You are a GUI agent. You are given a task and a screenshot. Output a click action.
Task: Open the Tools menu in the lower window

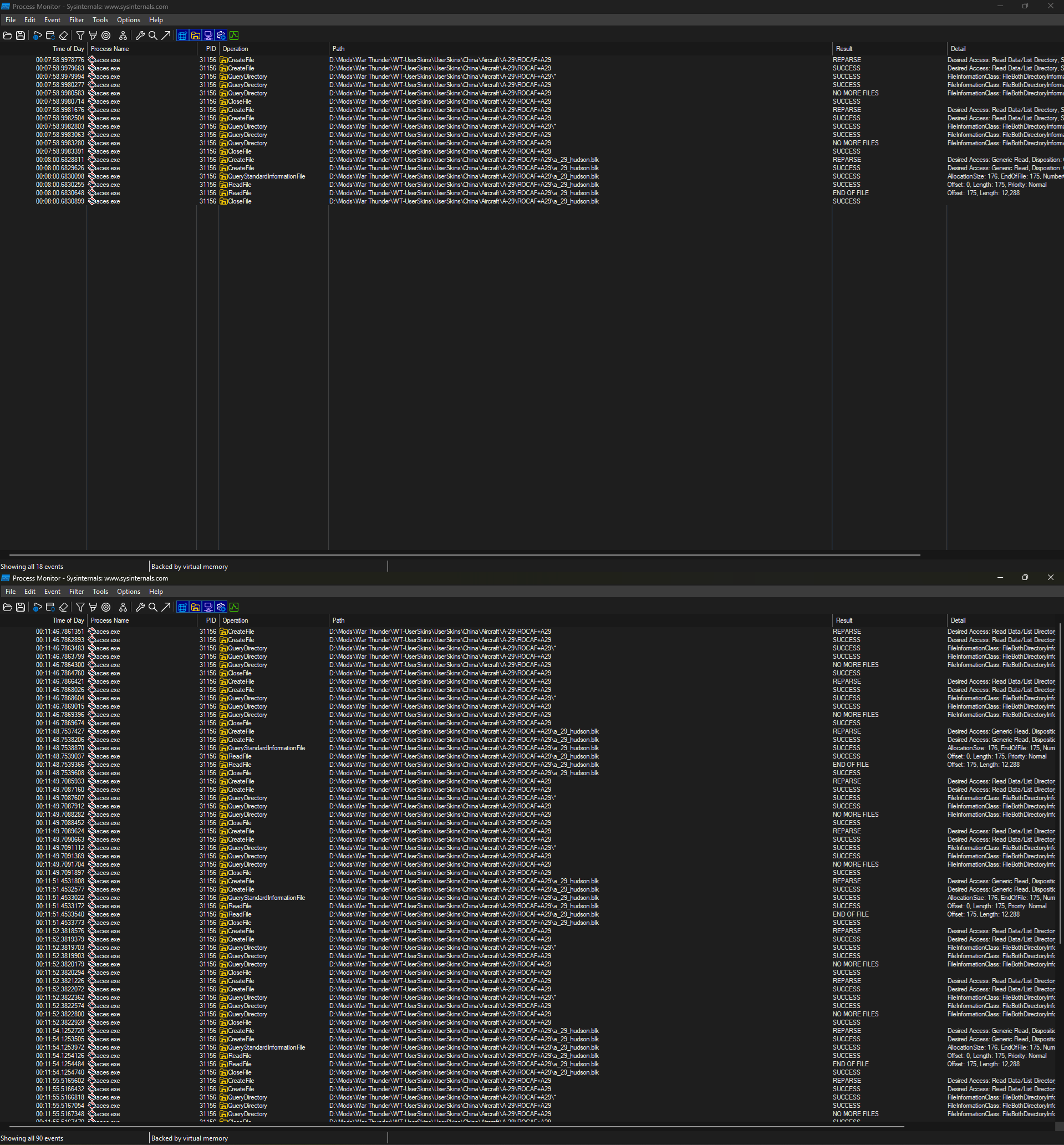click(x=100, y=592)
